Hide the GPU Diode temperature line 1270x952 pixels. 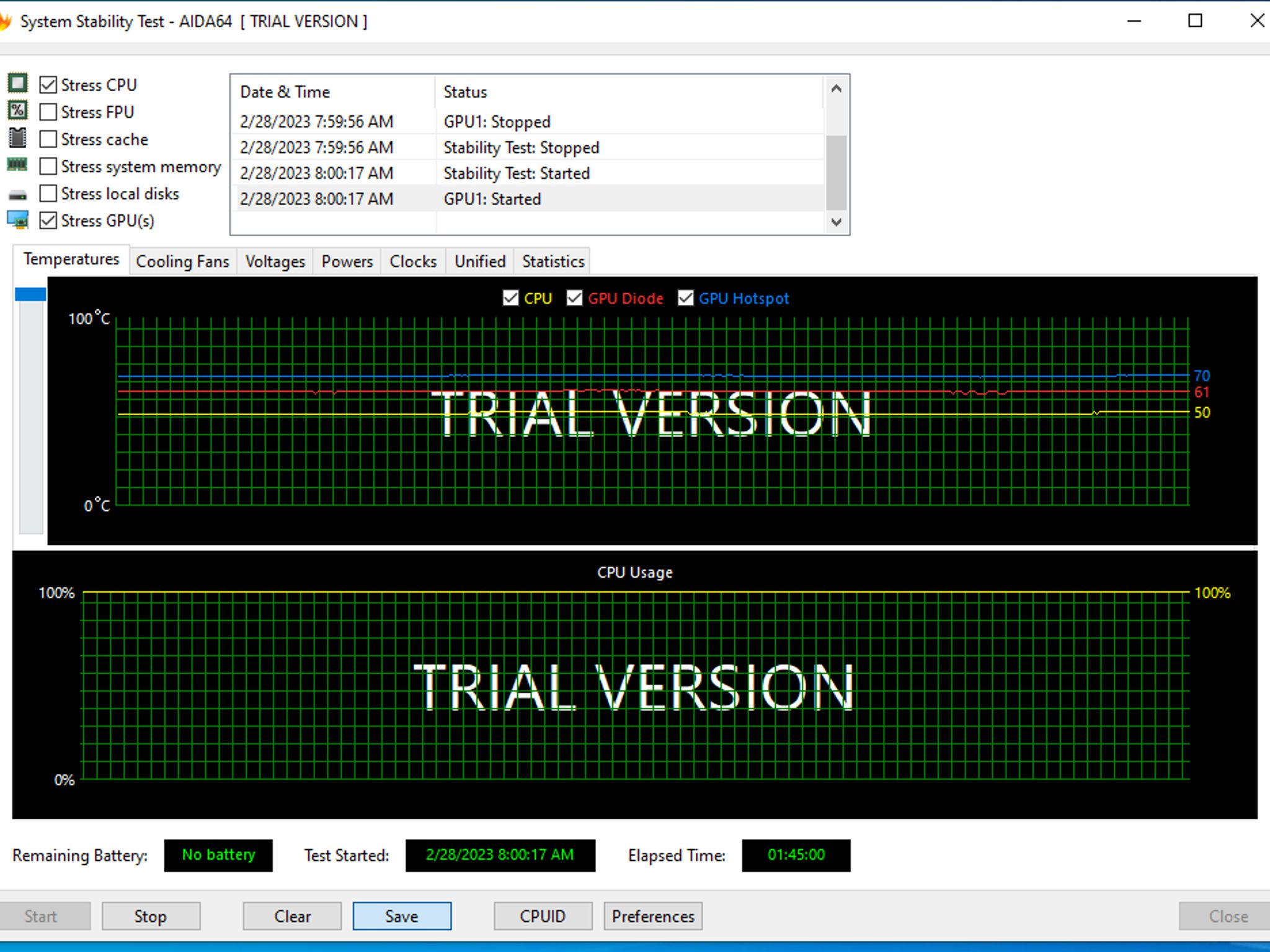click(574, 298)
